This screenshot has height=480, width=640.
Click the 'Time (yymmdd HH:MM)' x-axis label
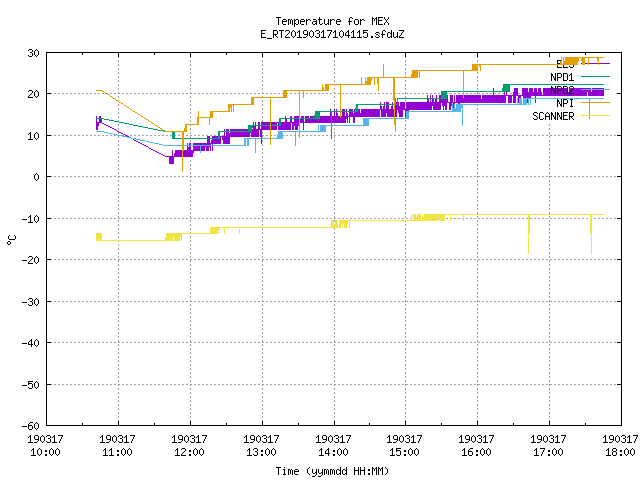click(x=332, y=471)
